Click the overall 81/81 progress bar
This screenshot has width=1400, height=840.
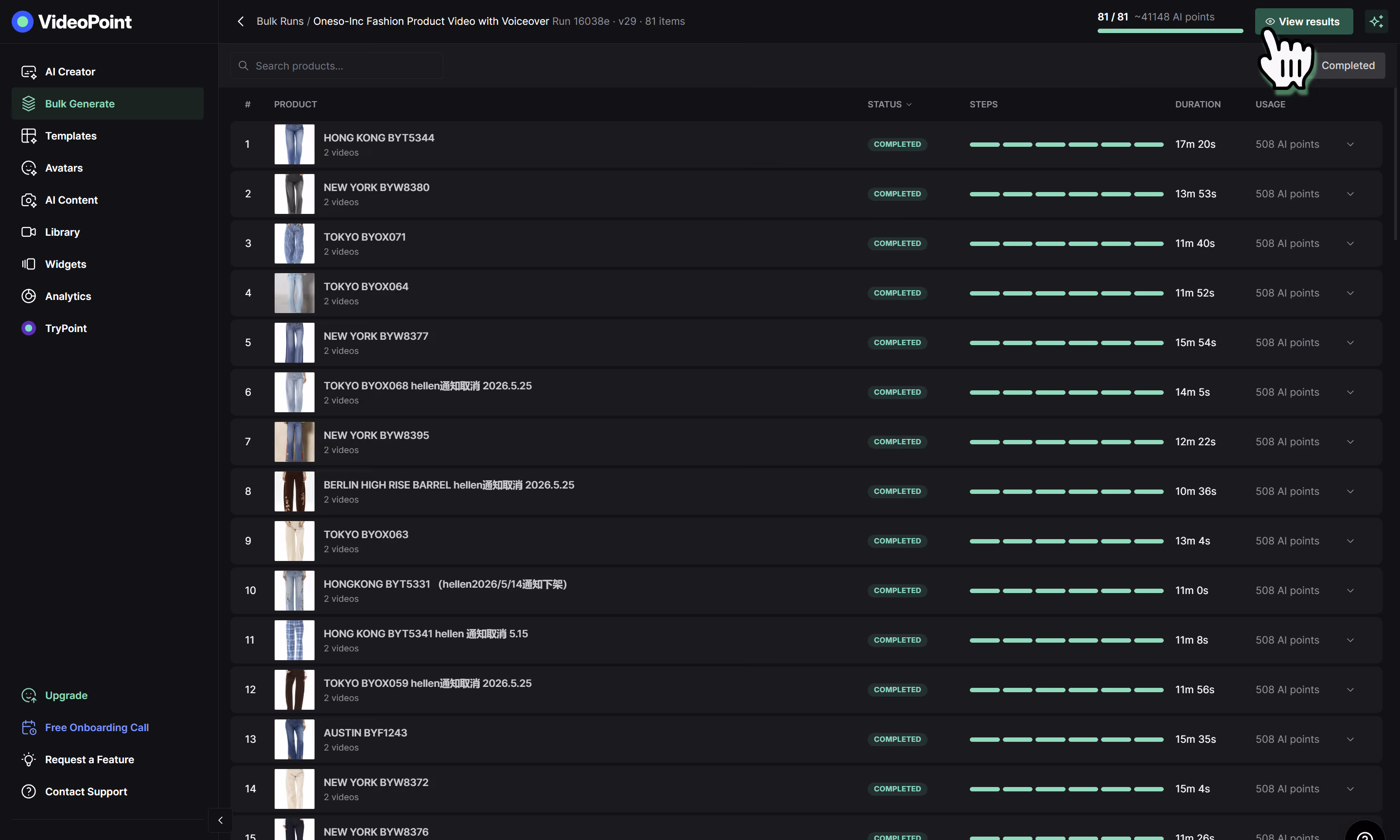(1170, 31)
